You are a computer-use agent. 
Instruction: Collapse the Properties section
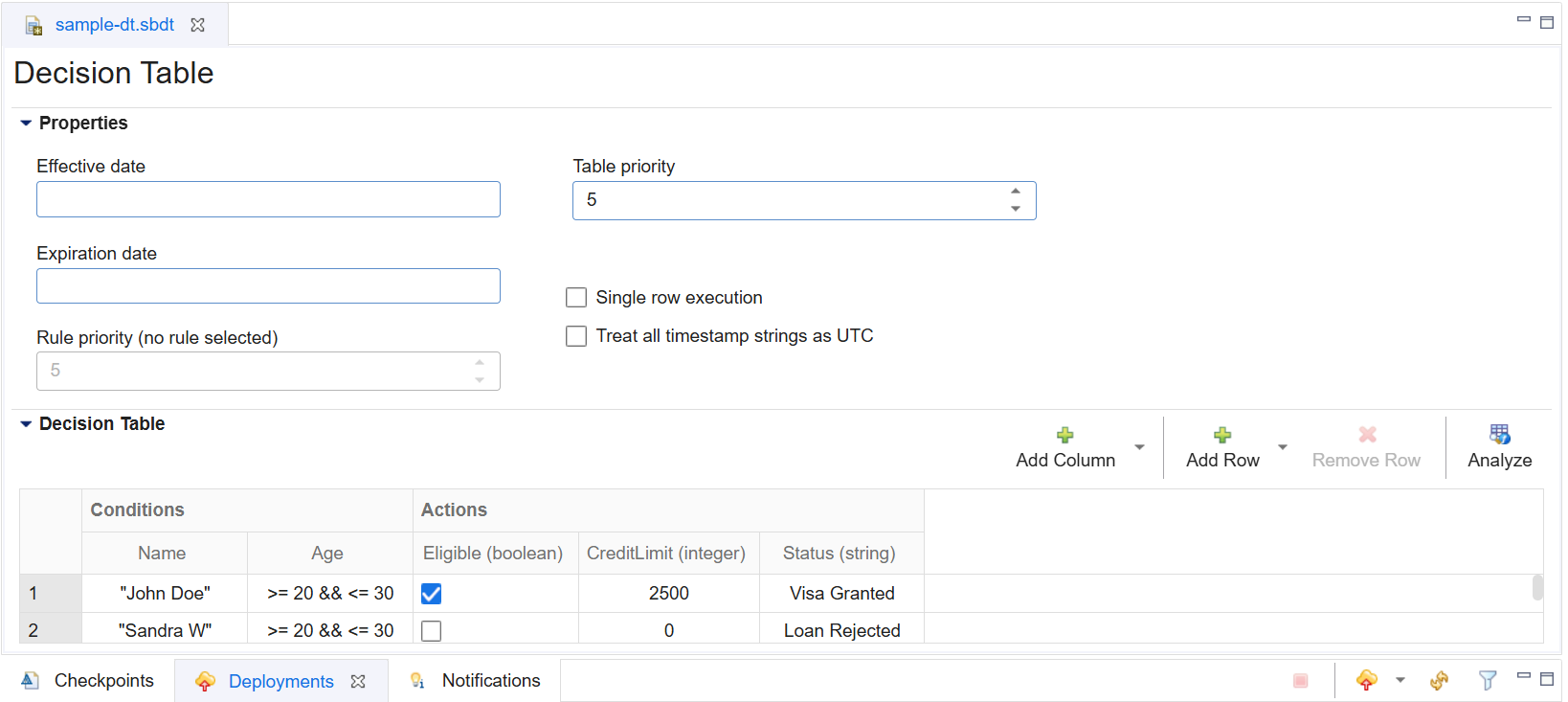[26, 124]
